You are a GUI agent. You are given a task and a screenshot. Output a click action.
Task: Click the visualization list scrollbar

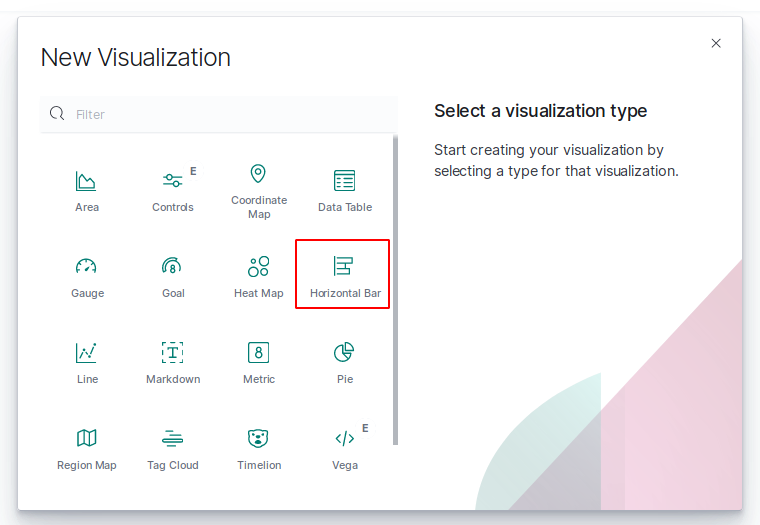pyautogui.click(x=396, y=290)
